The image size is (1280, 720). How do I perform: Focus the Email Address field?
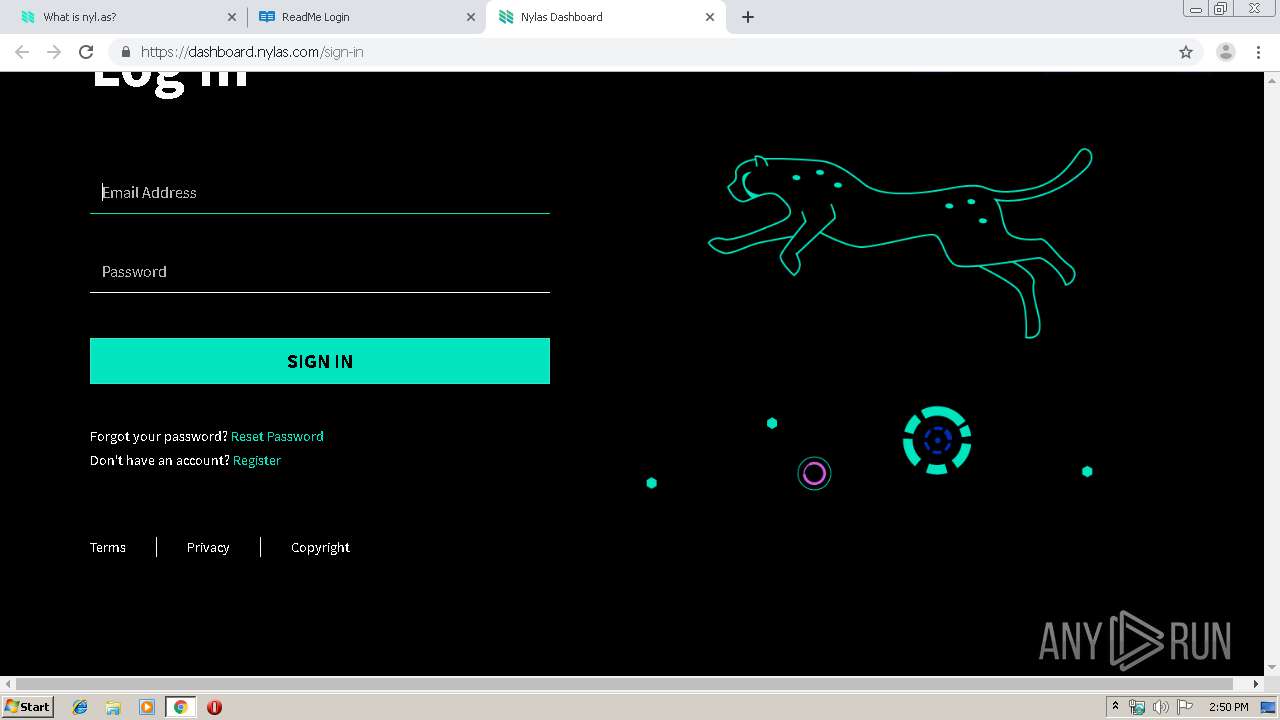coord(320,192)
